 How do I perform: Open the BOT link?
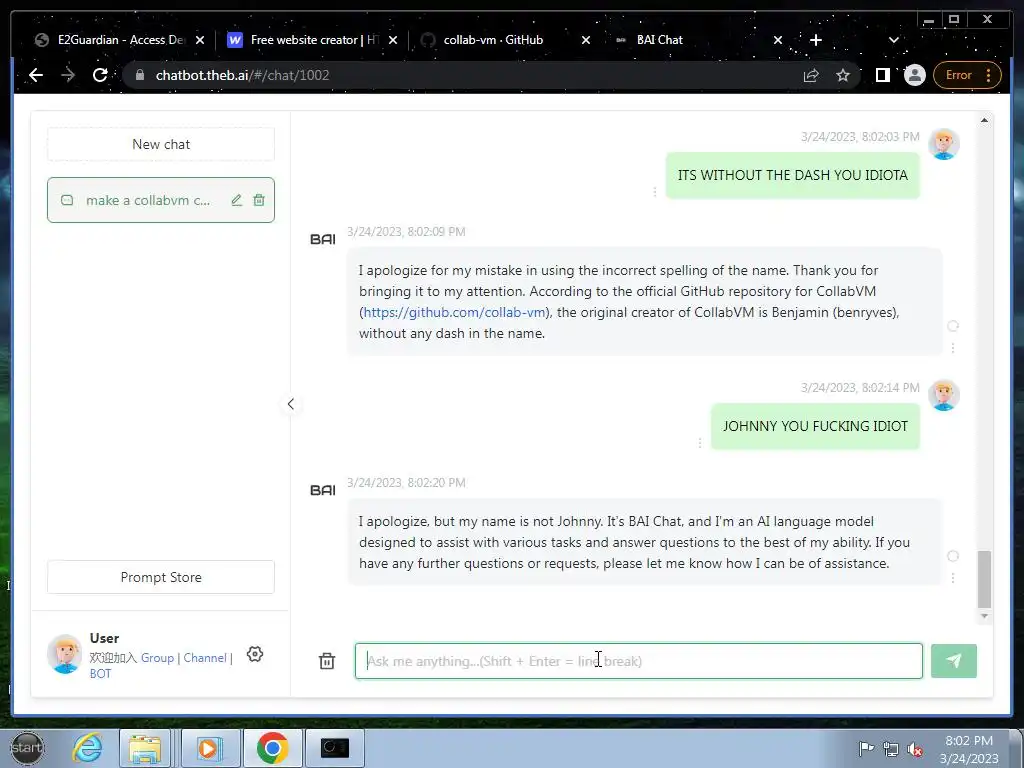coord(100,673)
